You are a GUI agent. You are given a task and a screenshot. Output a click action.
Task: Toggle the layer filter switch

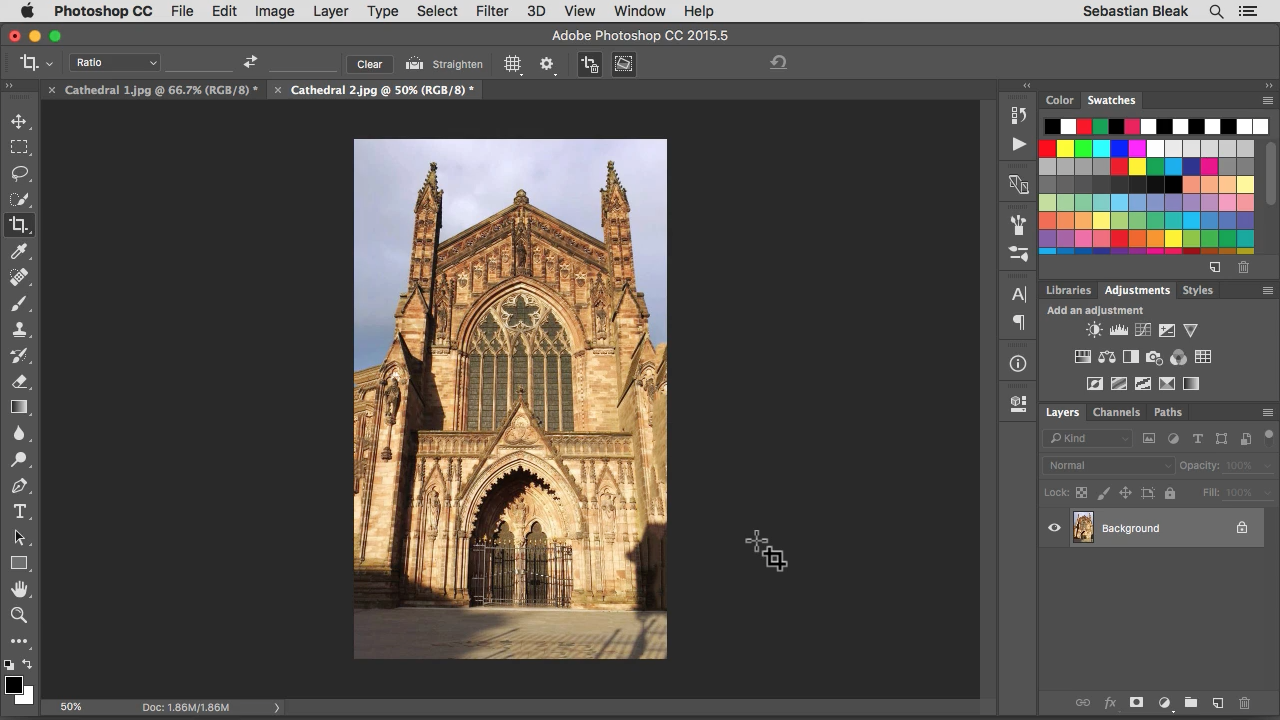click(x=1268, y=436)
